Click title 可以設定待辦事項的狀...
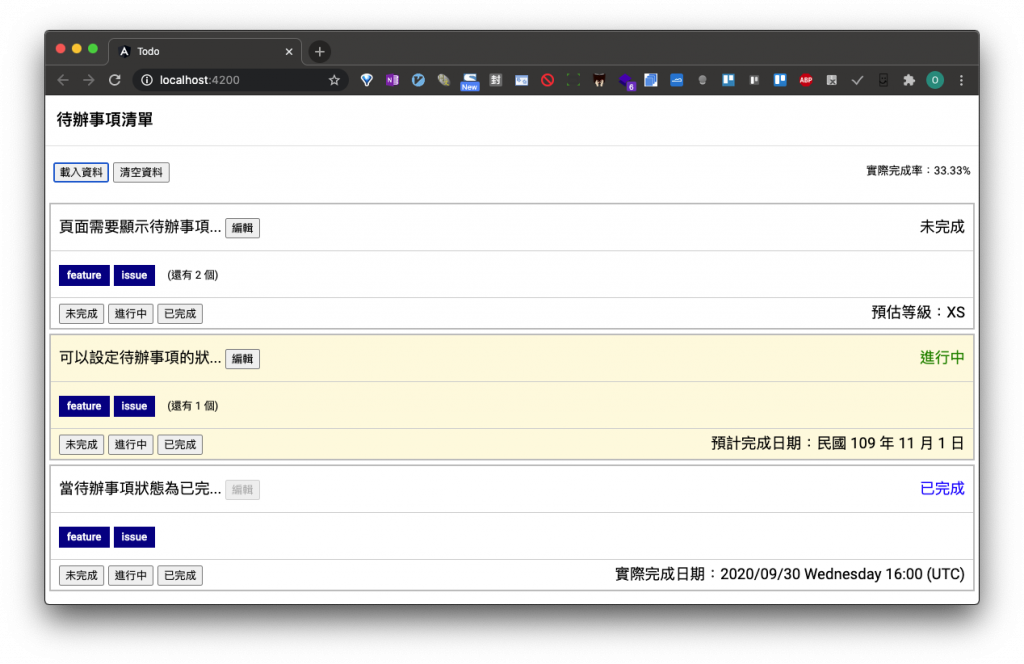 (x=140, y=358)
